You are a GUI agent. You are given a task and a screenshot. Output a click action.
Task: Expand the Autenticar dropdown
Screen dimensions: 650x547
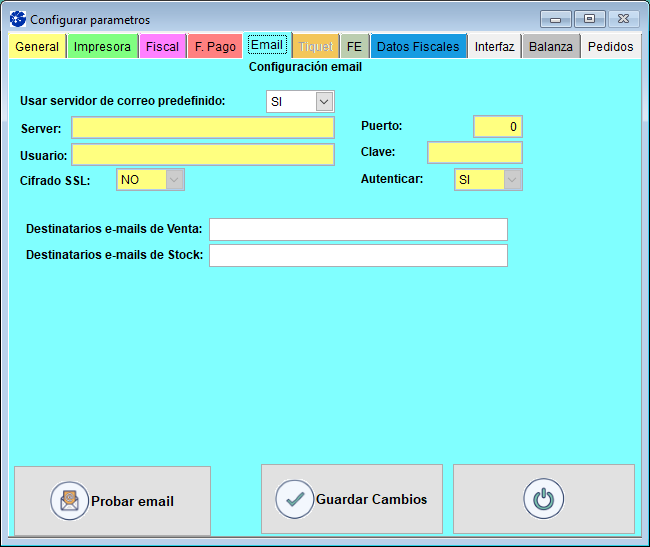(x=512, y=179)
